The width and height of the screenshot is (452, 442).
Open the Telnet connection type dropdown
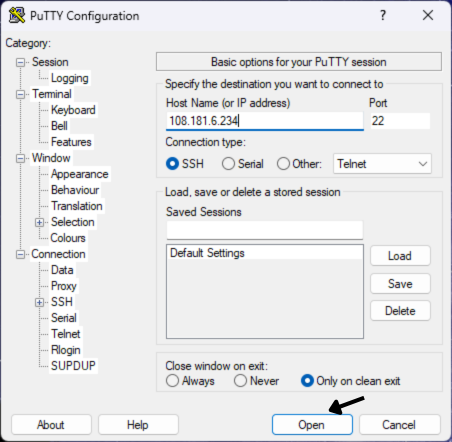(x=382, y=164)
